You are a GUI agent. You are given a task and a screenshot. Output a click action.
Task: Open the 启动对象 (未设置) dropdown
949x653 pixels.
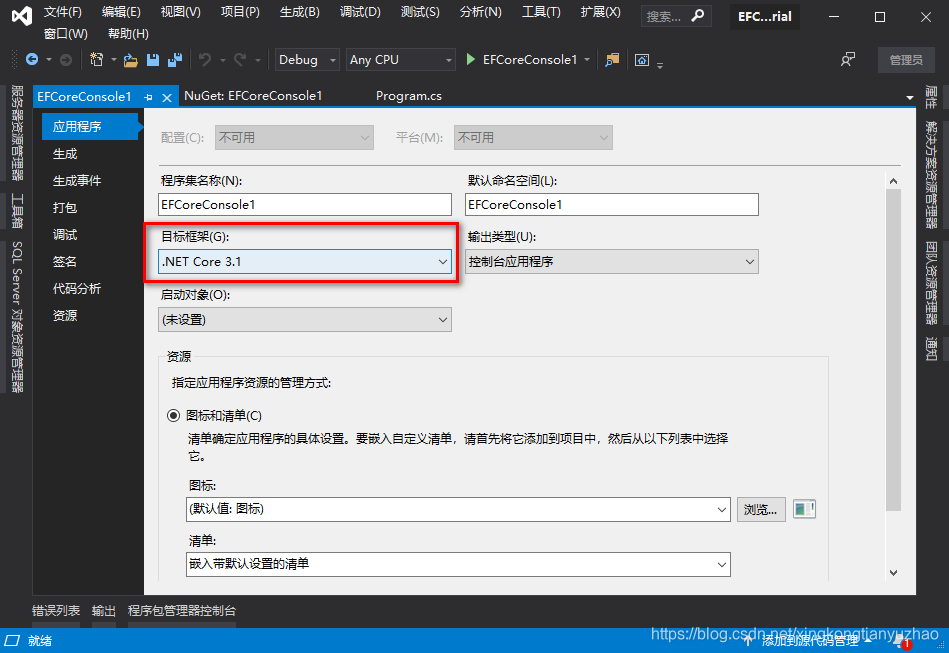pos(304,320)
